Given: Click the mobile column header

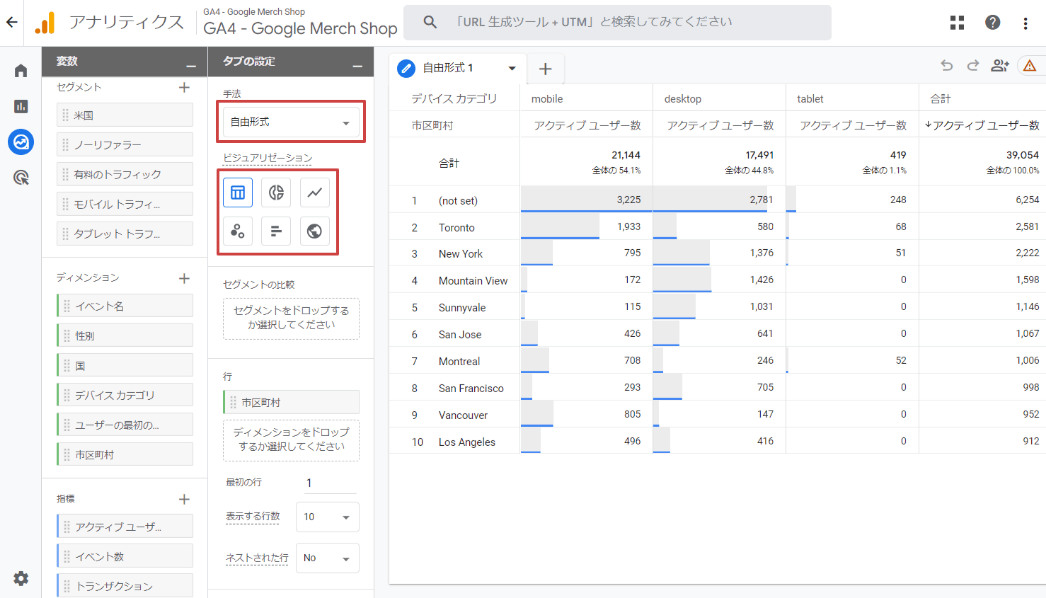Looking at the screenshot, I should [547, 99].
